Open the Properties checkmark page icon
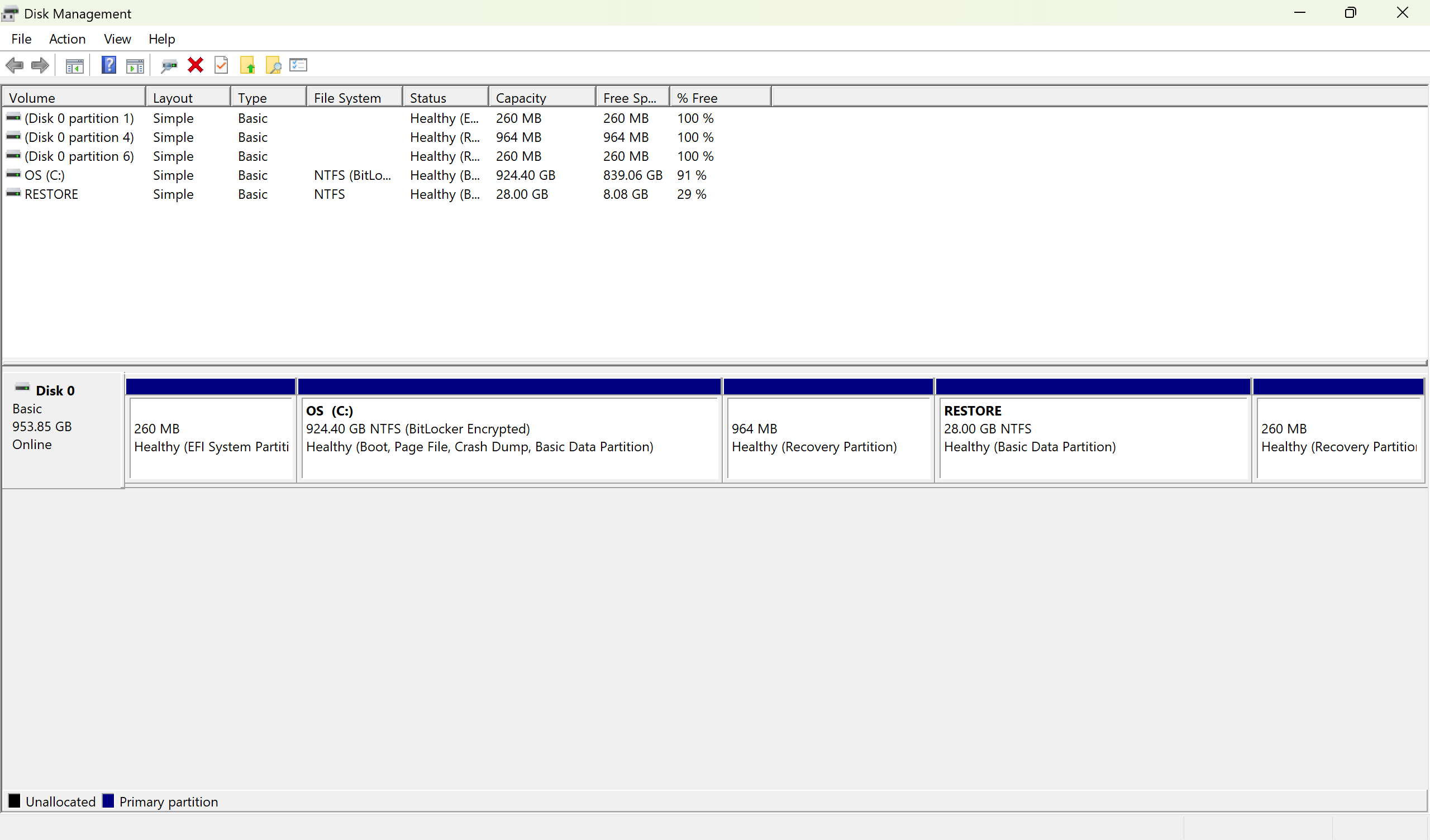The height and width of the screenshot is (840, 1430). point(221,65)
